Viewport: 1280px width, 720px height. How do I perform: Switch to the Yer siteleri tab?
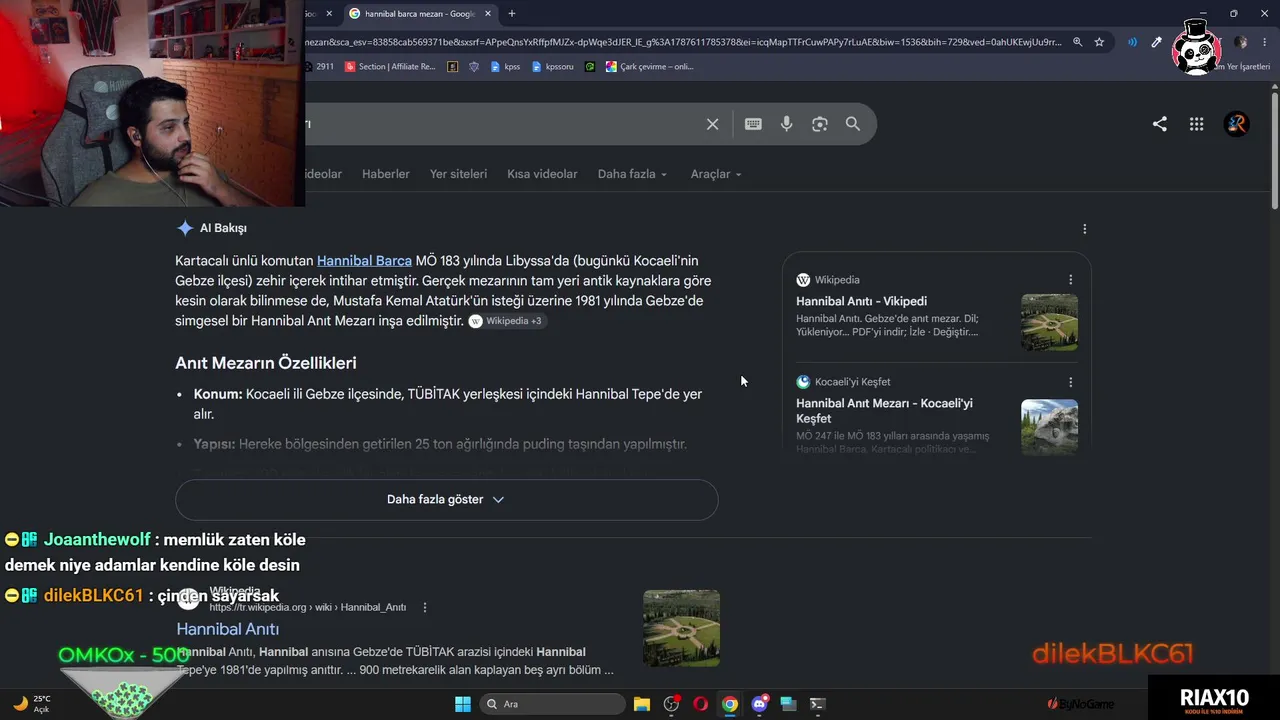458,174
